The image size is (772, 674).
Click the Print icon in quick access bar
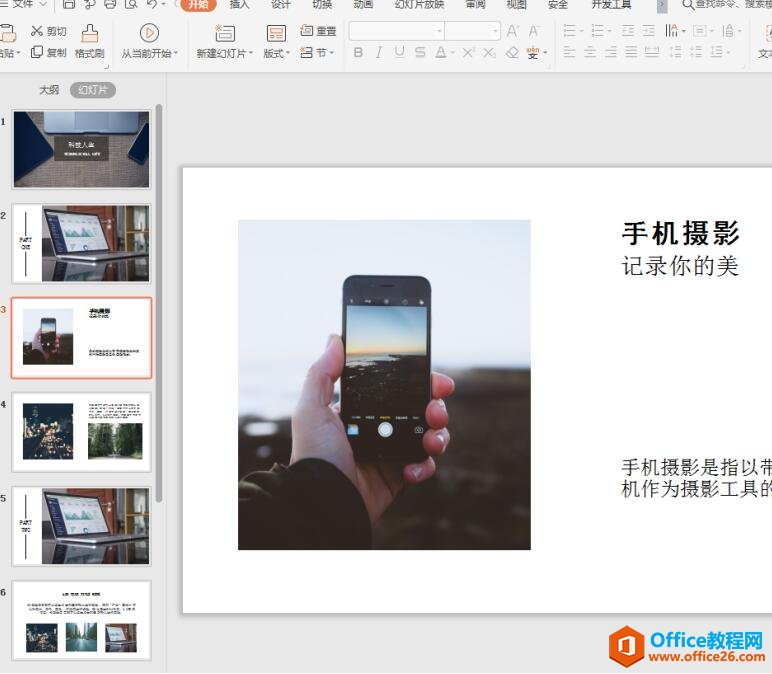[110, 4]
